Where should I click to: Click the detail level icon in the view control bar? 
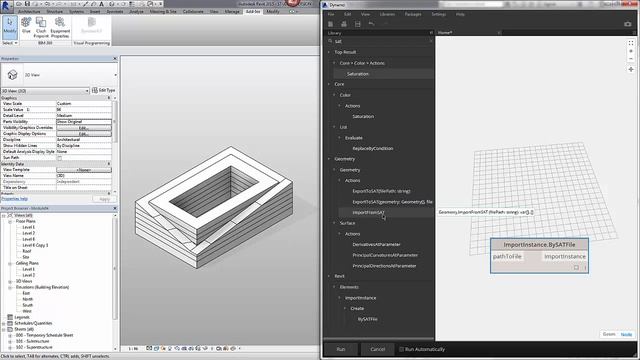pyautogui.click(x=149, y=349)
